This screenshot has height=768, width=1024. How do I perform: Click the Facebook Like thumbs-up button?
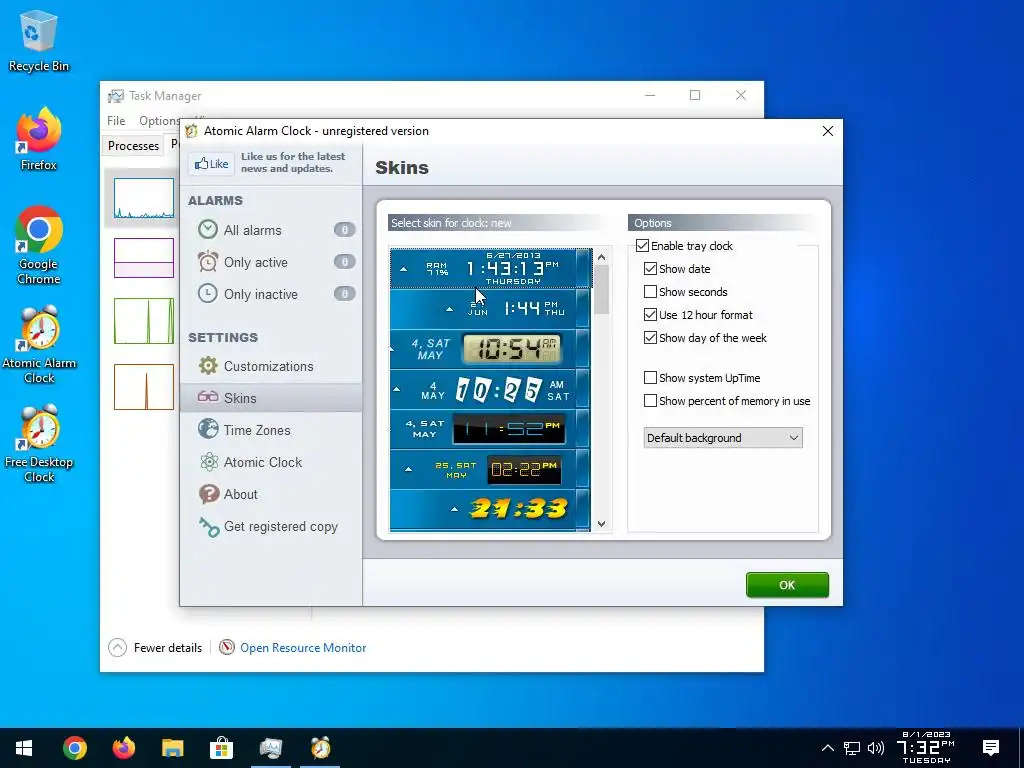(x=211, y=163)
